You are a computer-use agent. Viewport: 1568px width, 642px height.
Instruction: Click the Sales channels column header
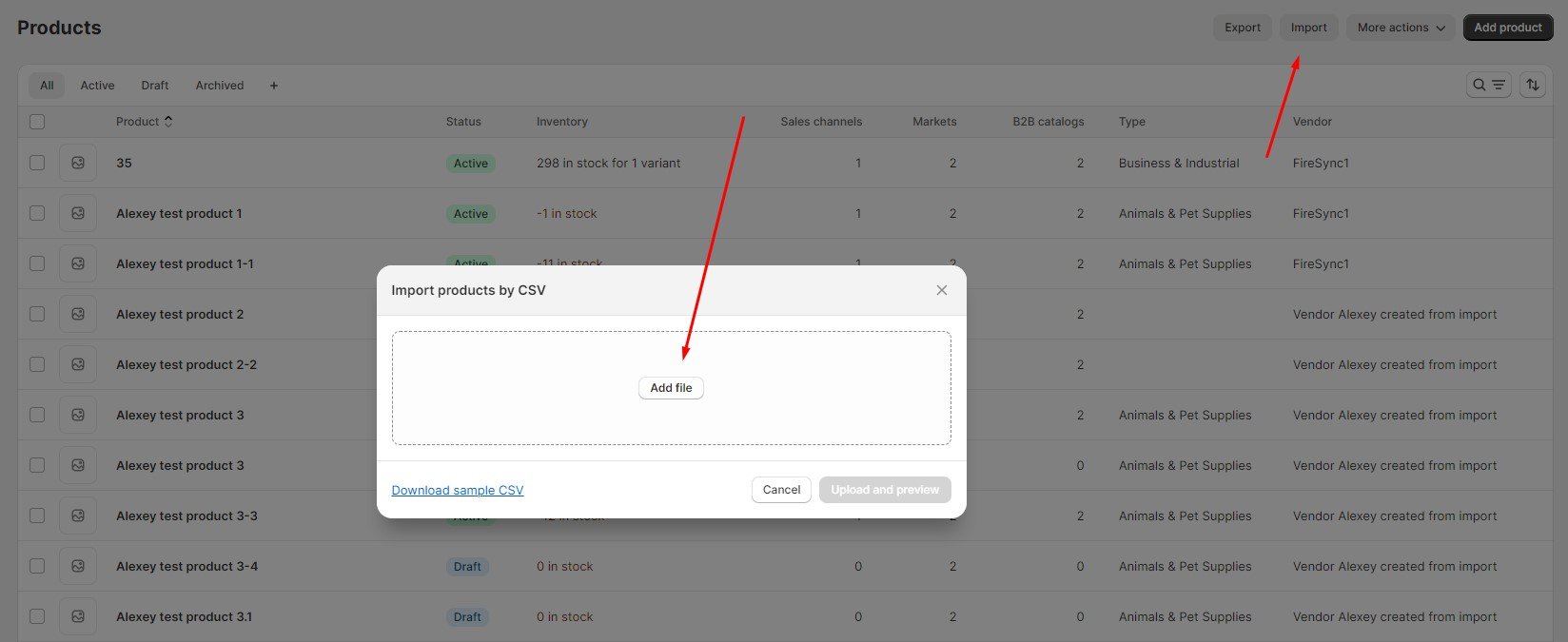click(821, 122)
